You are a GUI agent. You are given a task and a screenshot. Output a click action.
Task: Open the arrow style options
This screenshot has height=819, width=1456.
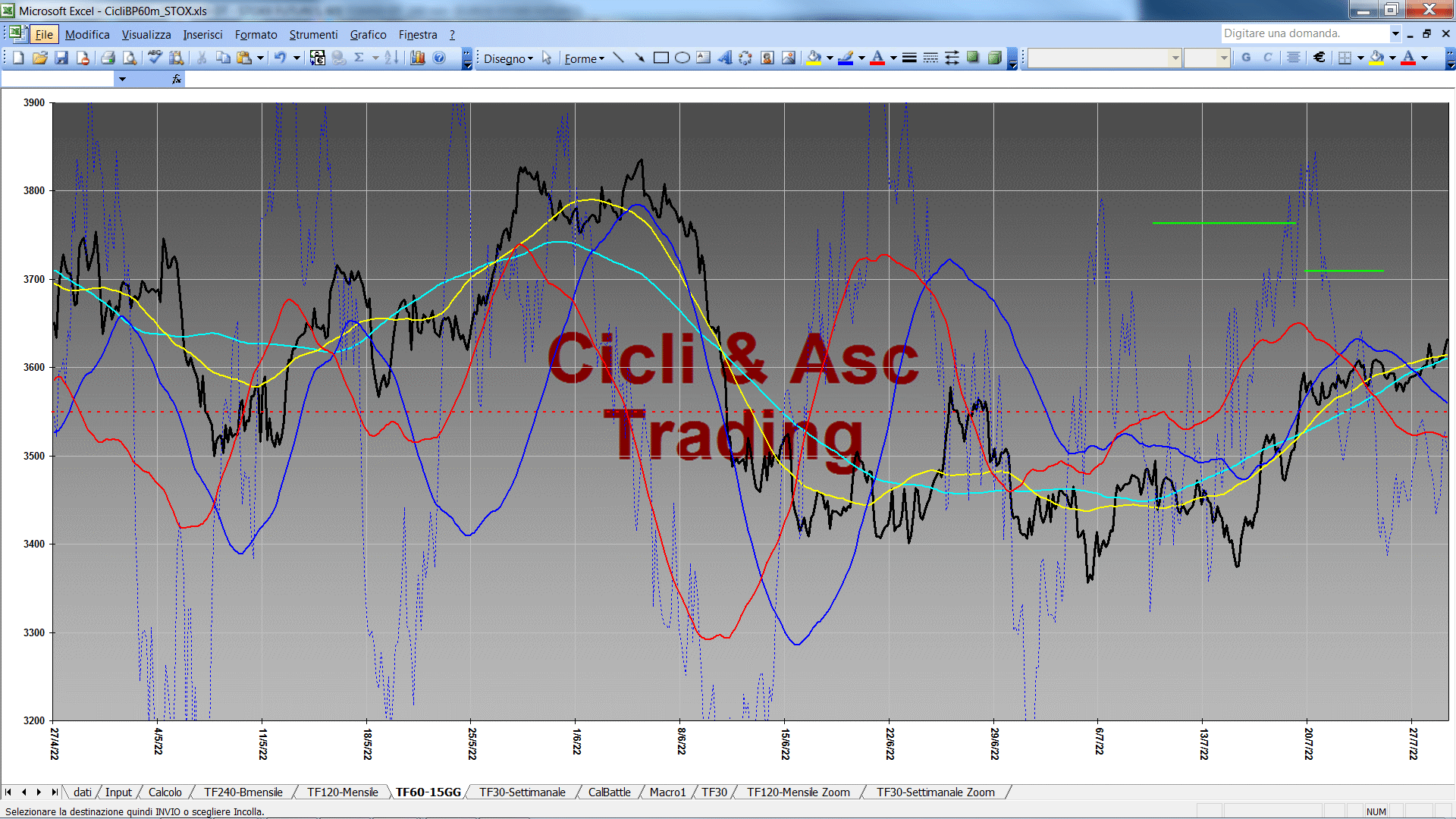[952, 58]
